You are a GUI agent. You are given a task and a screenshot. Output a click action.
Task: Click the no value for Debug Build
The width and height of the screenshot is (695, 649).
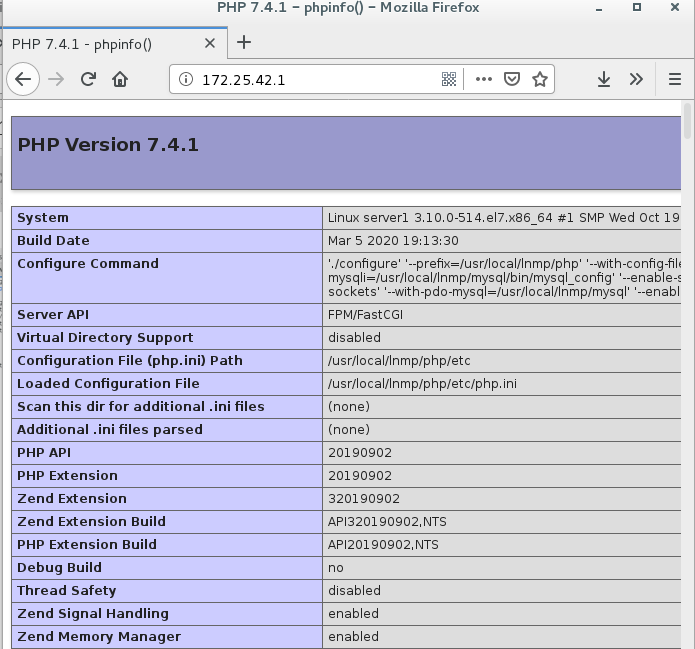tap(336, 568)
